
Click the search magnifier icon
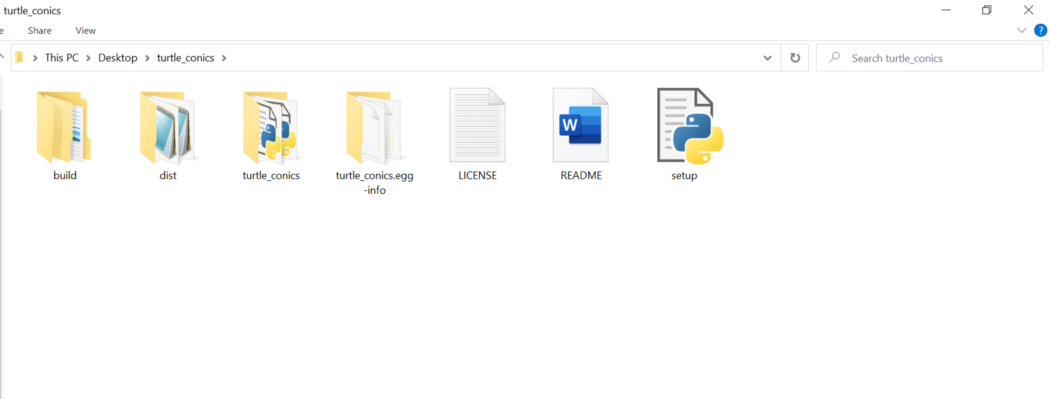point(834,58)
